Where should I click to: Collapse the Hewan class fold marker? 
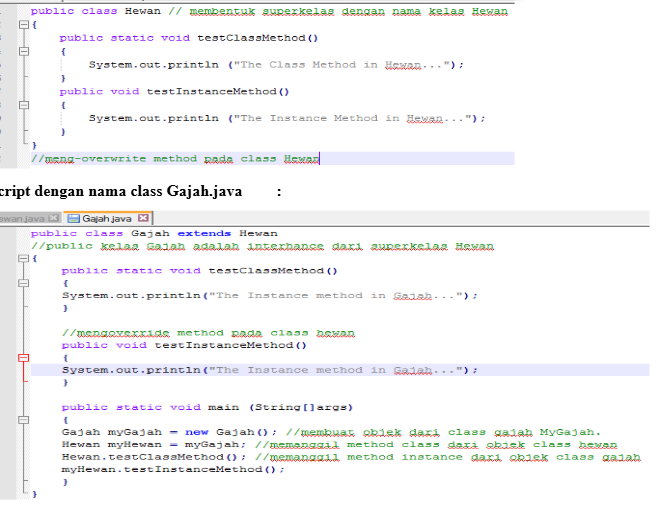click(x=24, y=25)
